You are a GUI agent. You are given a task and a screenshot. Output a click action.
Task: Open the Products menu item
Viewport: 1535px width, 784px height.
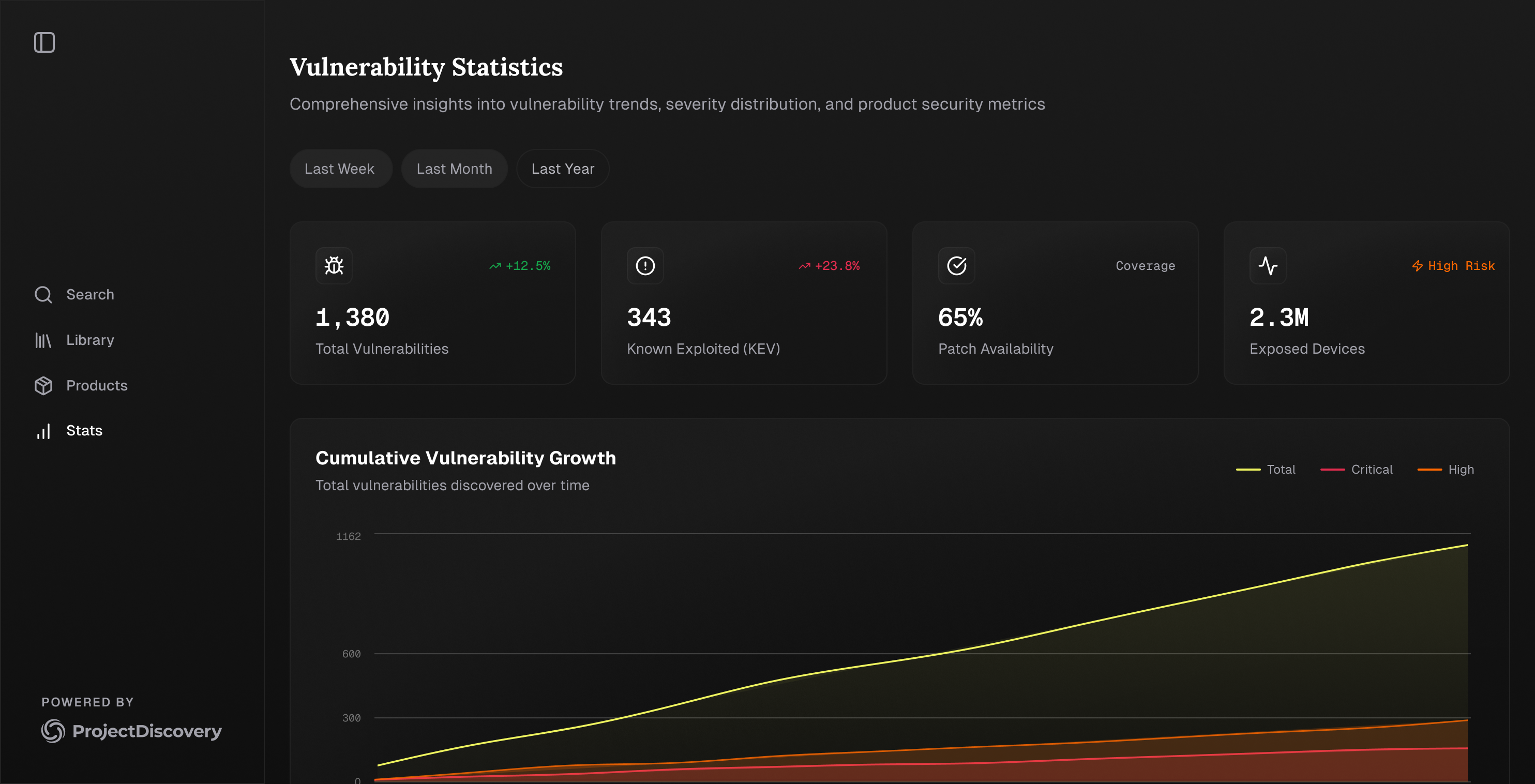(97, 385)
